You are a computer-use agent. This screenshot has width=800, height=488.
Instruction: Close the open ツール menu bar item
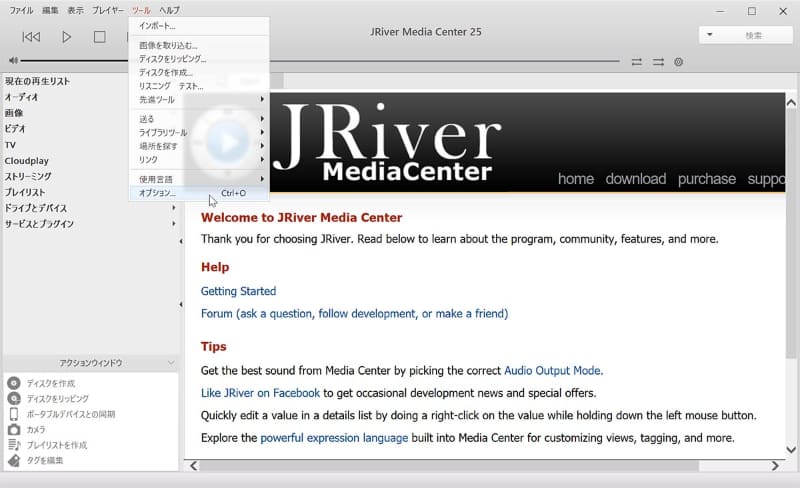coord(141,10)
